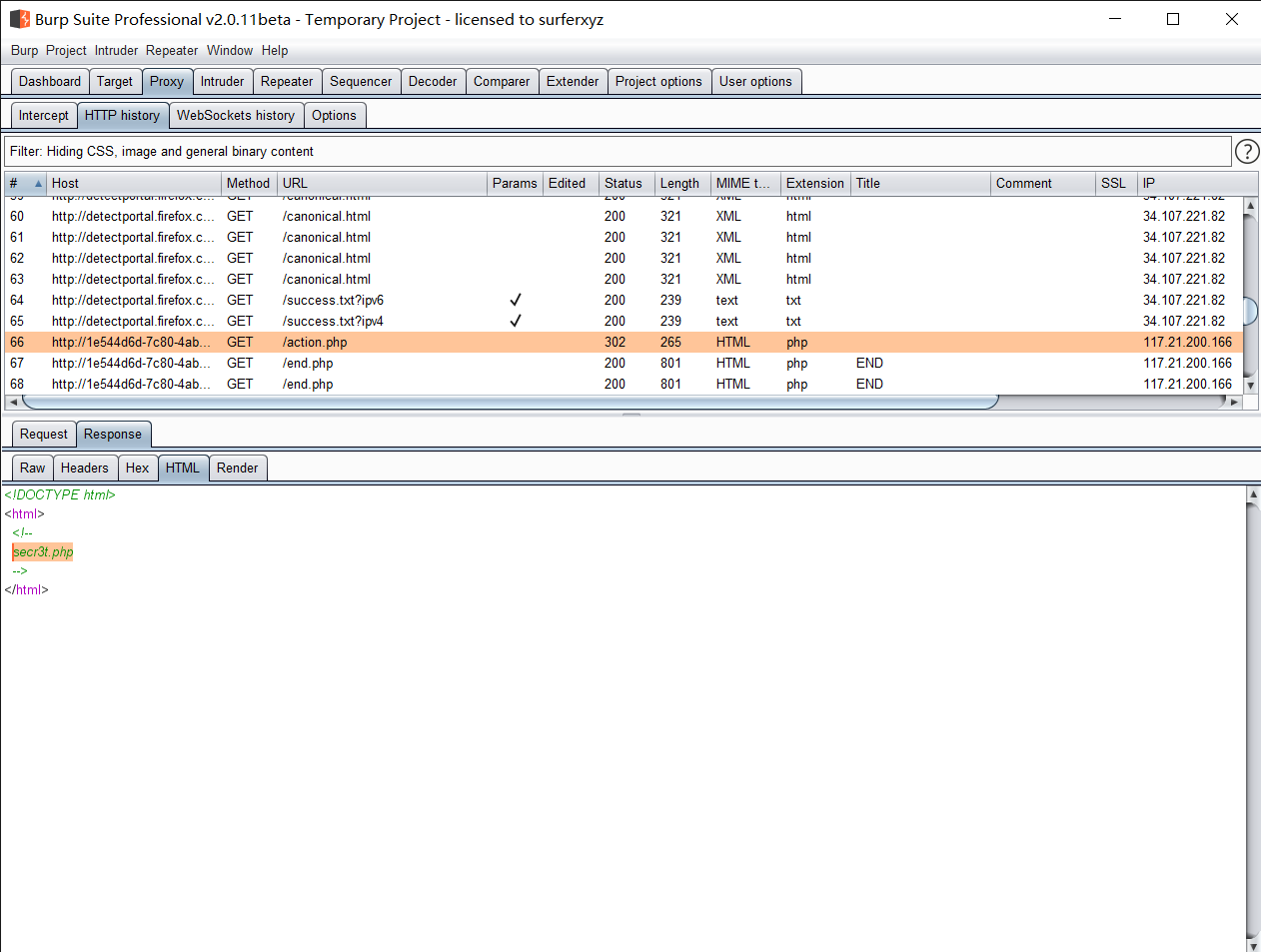Click the response pane scroll up arrow
1261x952 pixels.
click(x=1253, y=494)
